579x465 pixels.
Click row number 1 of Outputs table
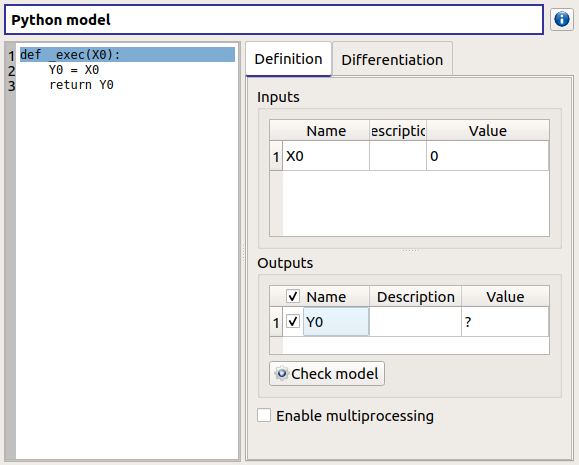(276, 322)
